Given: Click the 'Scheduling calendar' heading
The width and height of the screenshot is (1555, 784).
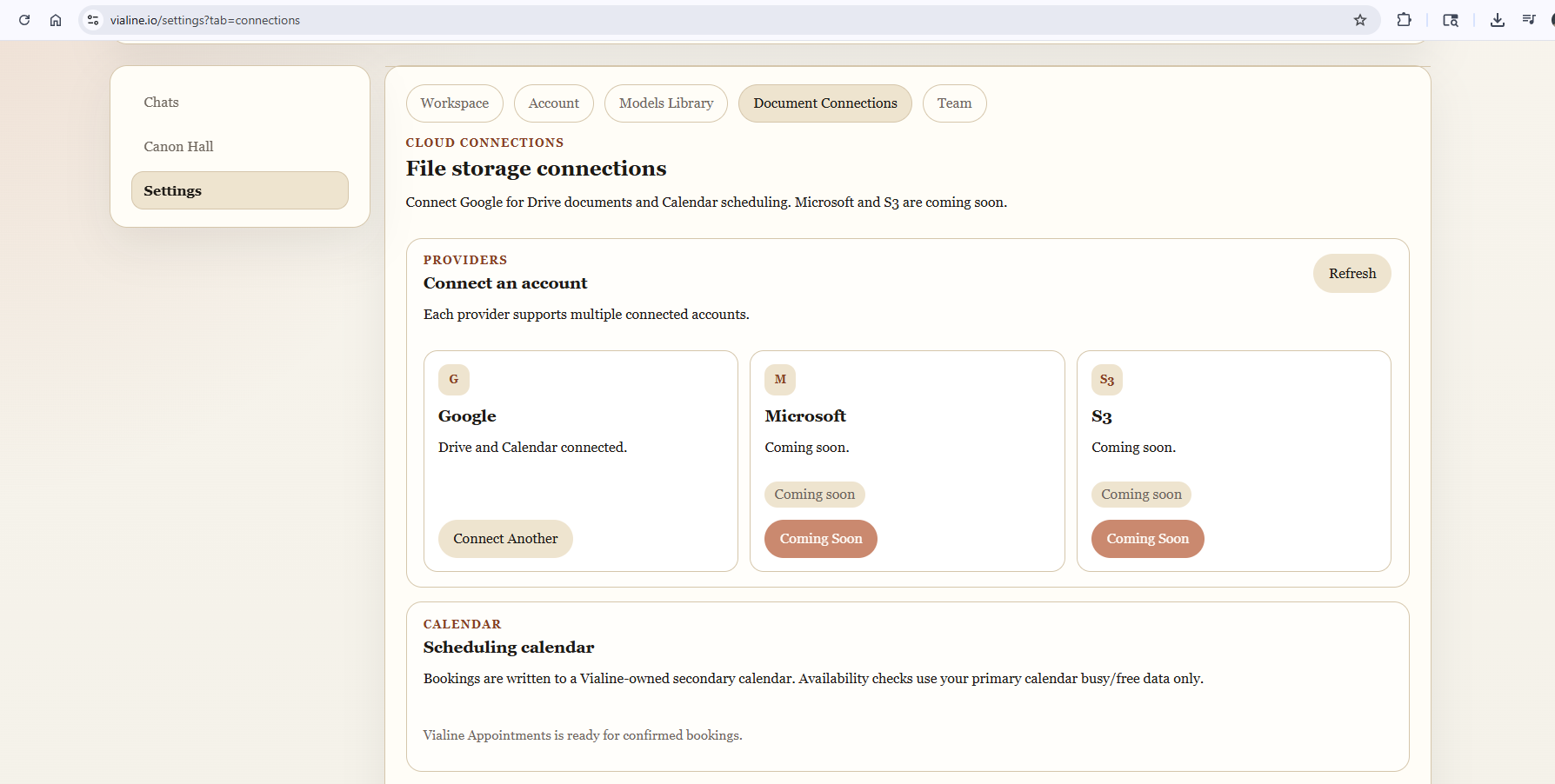Looking at the screenshot, I should 509,648.
